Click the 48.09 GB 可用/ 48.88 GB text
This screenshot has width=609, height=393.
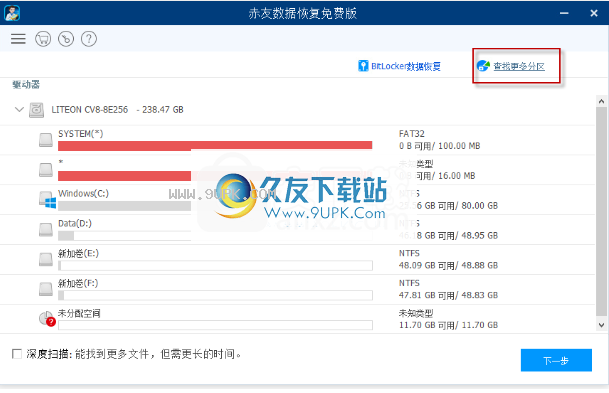pos(448,266)
